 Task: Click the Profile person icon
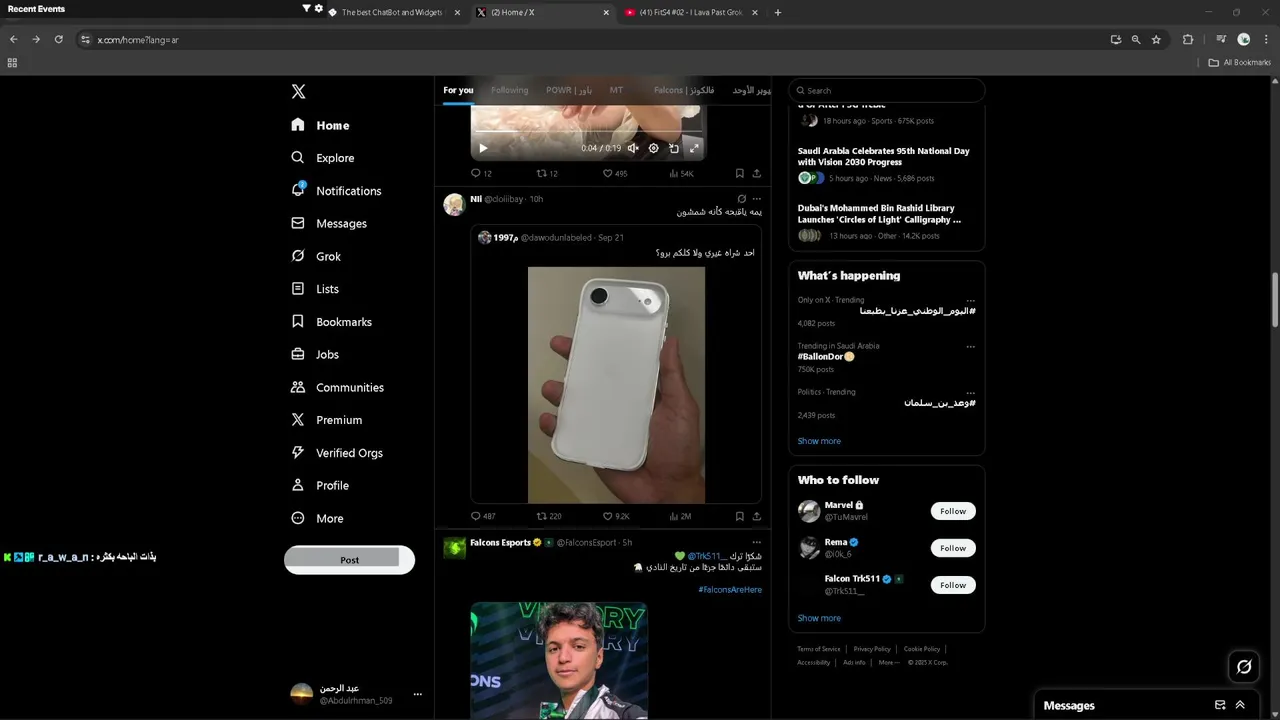click(297, 485)
